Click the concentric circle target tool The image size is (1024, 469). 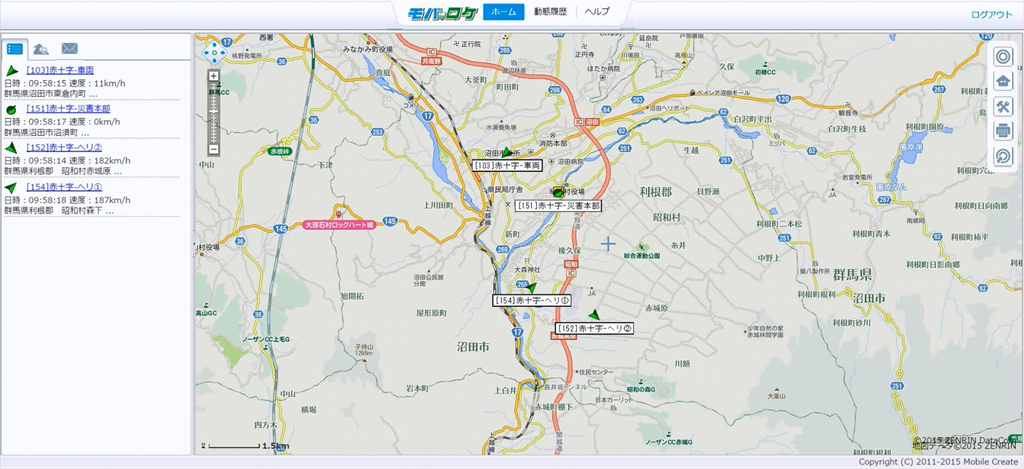pos(1003,57)
